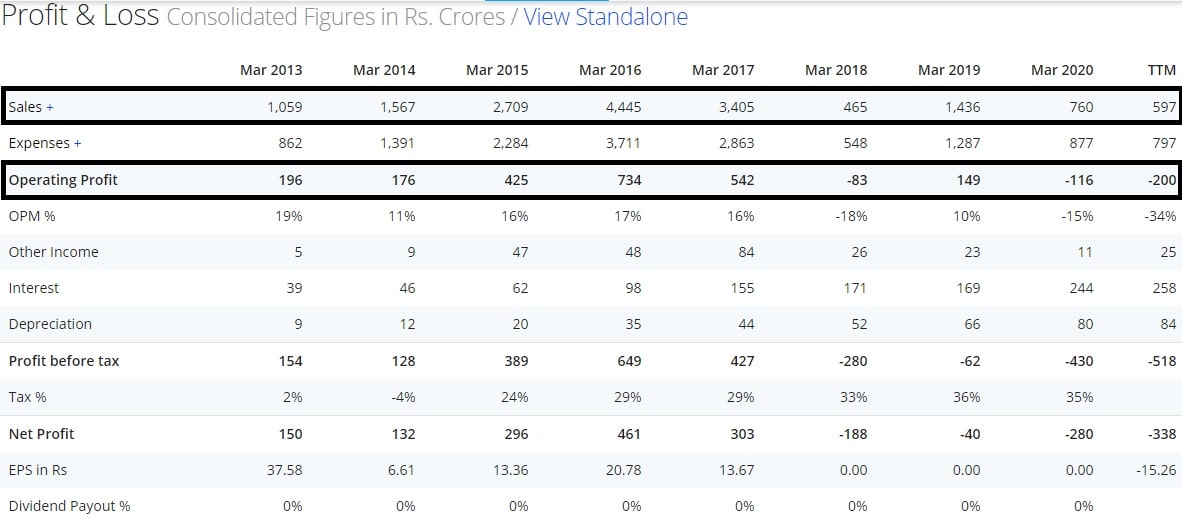Click the Mar 2016 column header
The width and height of the screenshot is (1182, 518).
[610, 70]
